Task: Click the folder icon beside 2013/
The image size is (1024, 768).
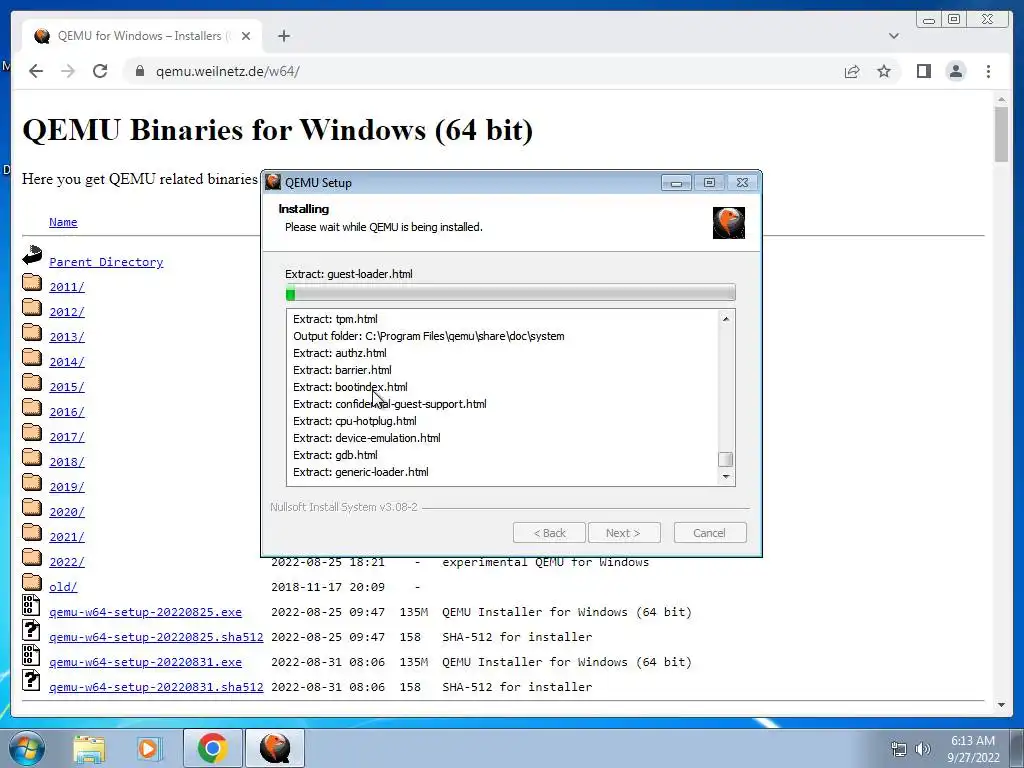Action: 32,332
